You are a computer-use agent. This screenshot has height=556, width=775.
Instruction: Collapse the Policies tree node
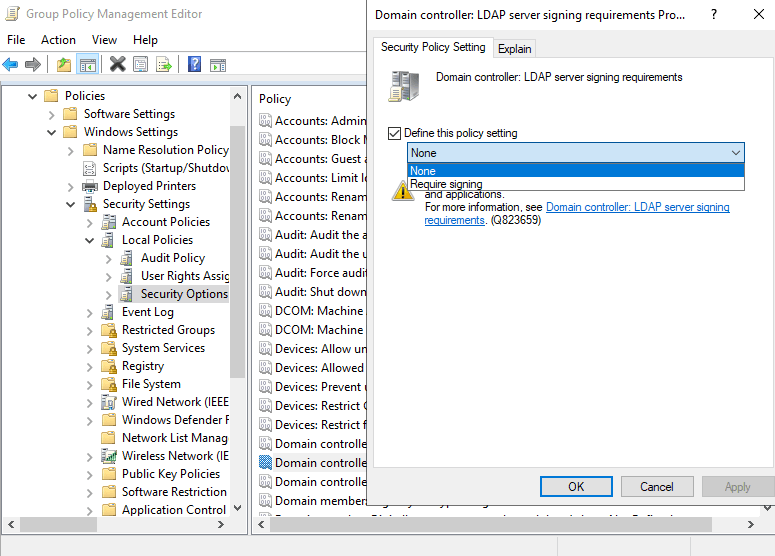coord(33,96)
